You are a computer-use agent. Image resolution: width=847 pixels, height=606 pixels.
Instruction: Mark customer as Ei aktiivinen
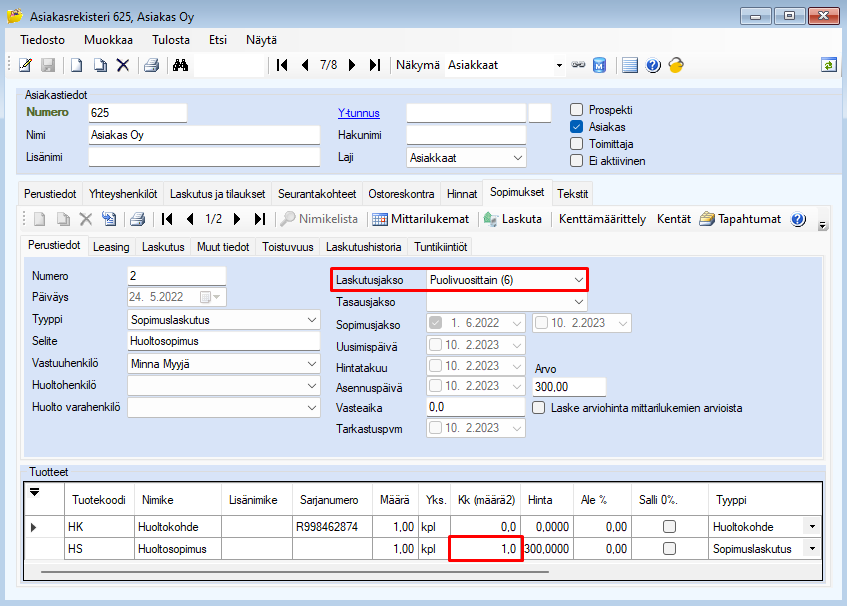point(577,161)
